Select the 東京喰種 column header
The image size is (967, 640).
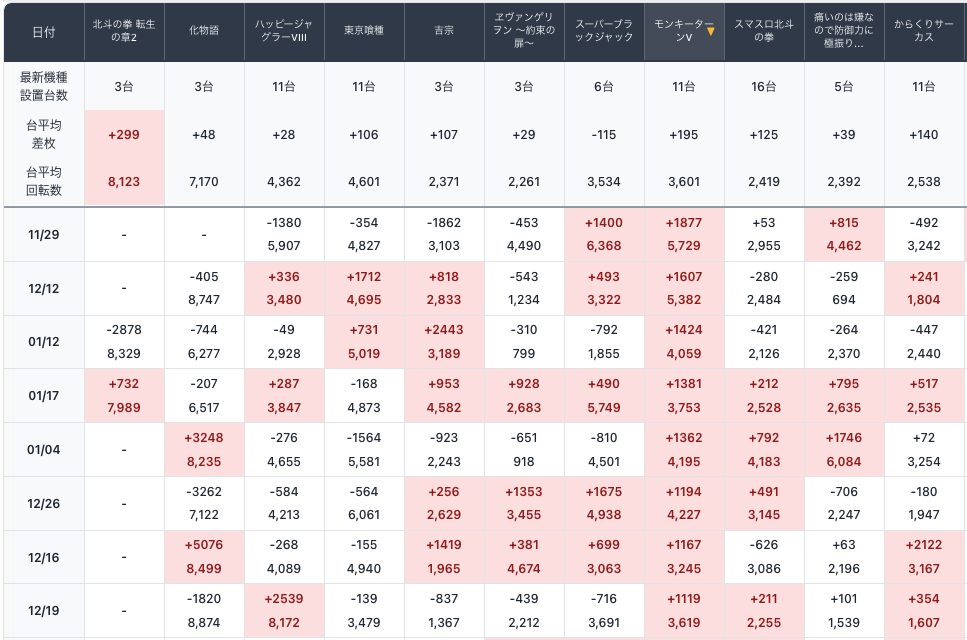[364, 31]
